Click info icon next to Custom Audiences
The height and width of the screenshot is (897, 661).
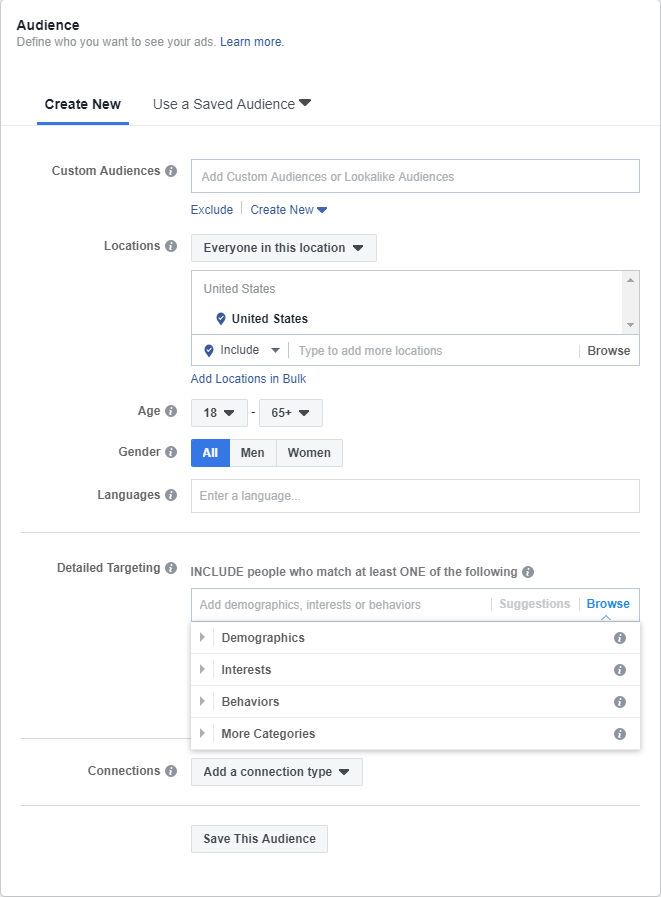click(171, 171)
